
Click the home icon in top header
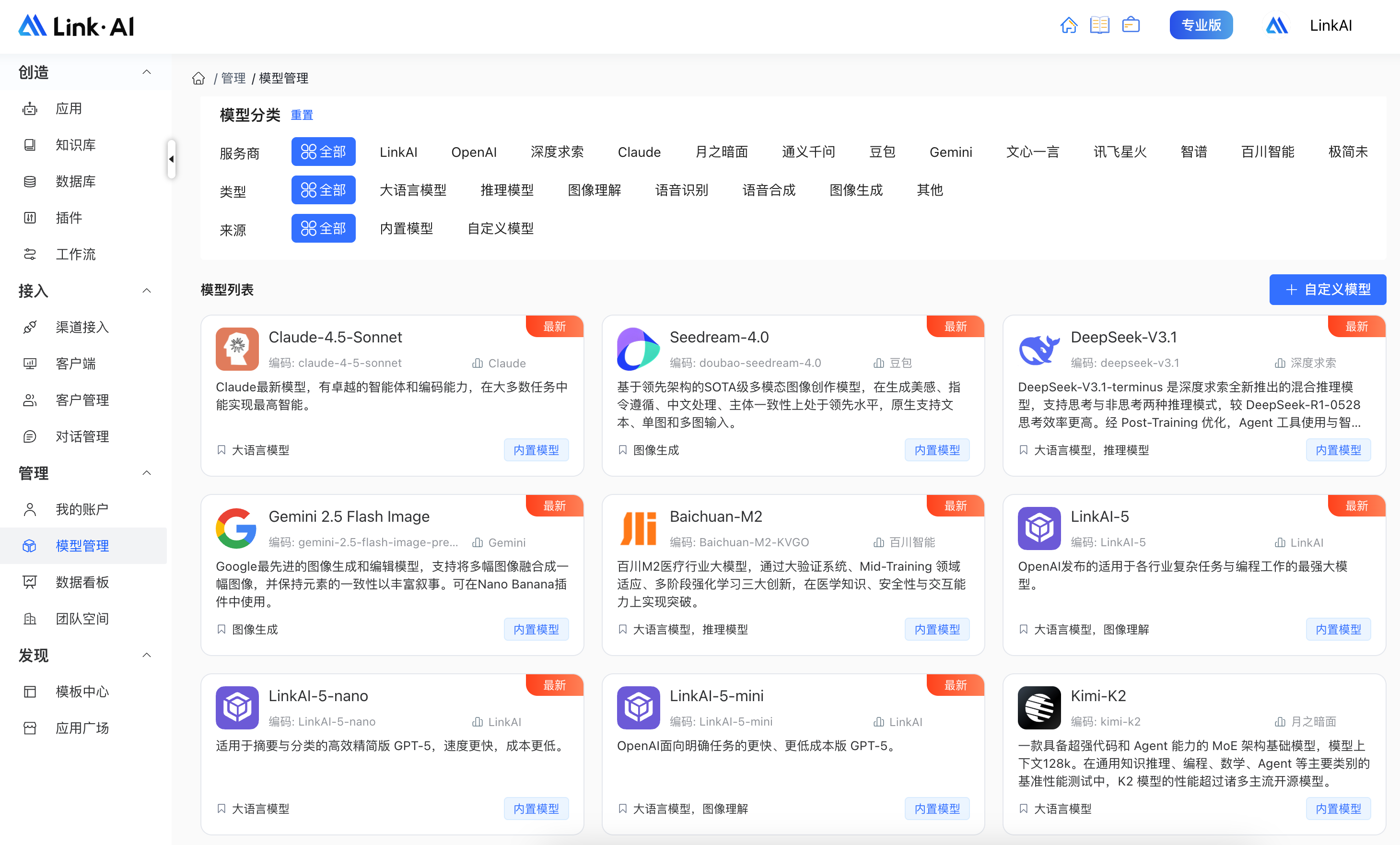point(1068,25)
